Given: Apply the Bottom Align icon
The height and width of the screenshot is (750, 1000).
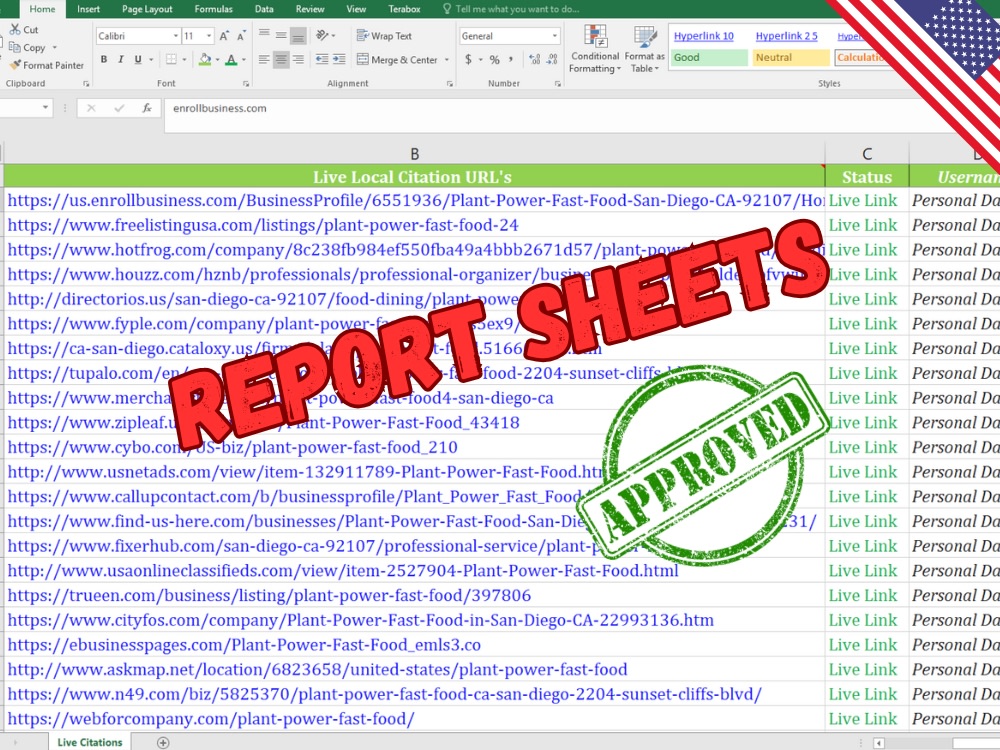Looking at the screenshot, I should tap(298, 36).
